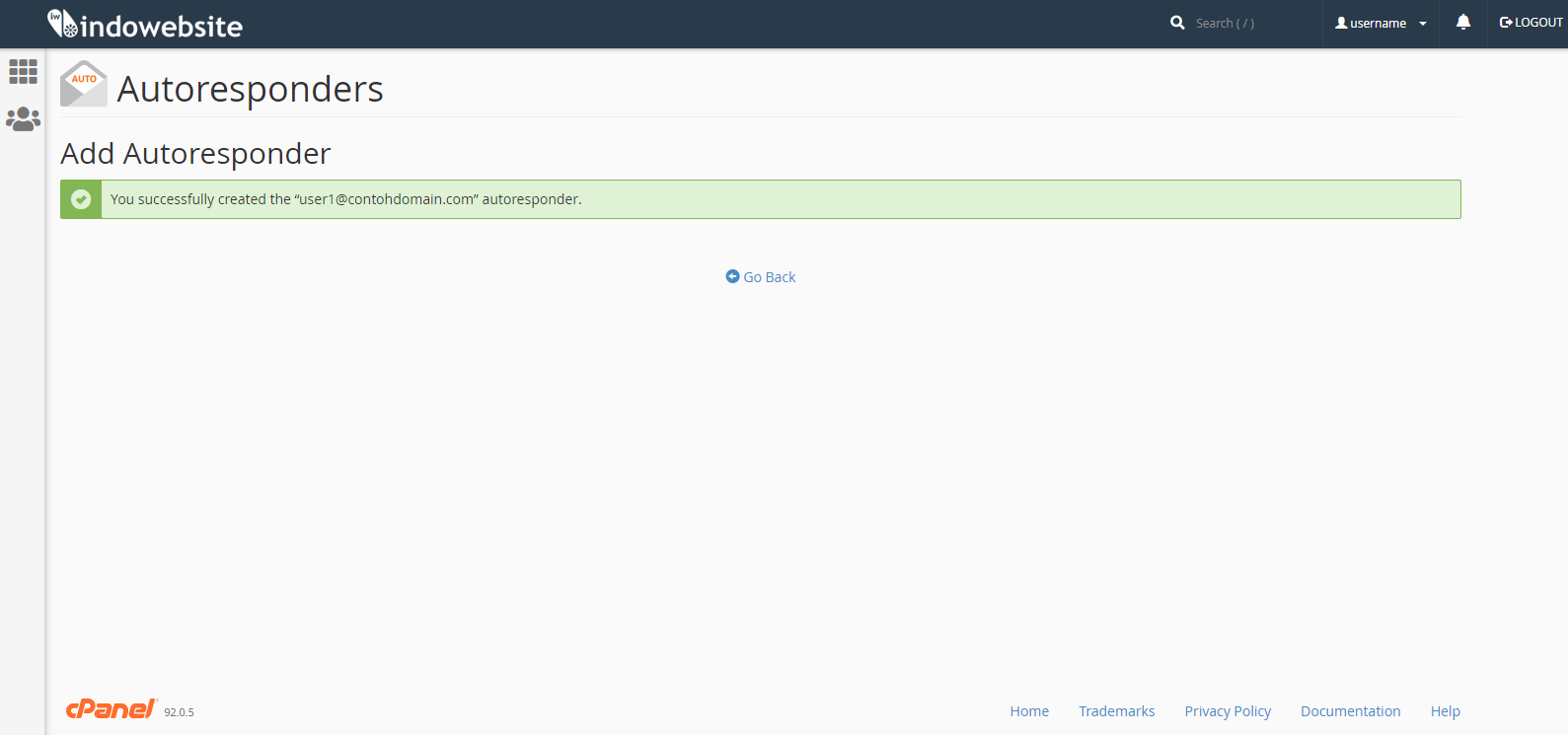Click the cPanel logo in footer
This screenshot has width=1568, height=735.
[x=111, y=709]
